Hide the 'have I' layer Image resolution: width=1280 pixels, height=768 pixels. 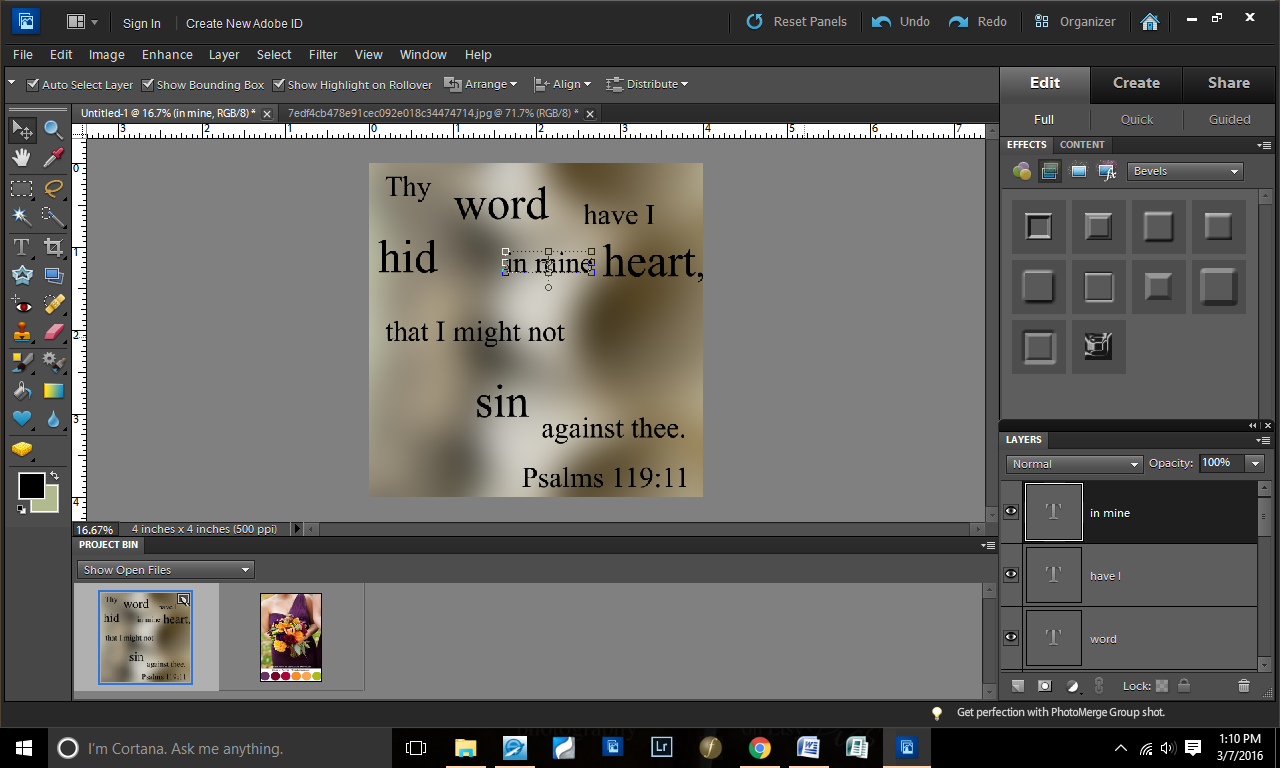point(1011,575)
